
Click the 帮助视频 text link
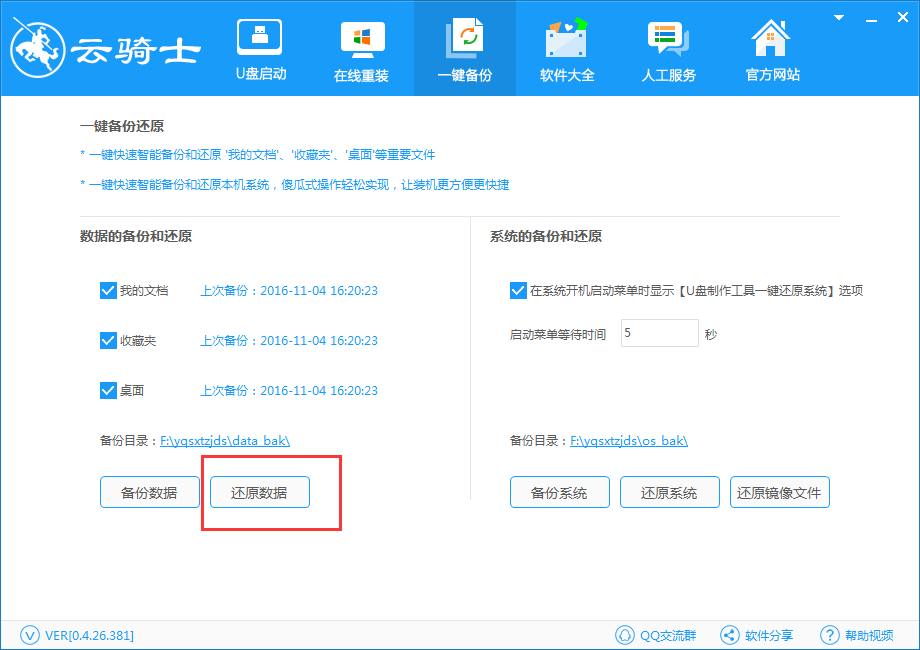[x=869, y=635]
